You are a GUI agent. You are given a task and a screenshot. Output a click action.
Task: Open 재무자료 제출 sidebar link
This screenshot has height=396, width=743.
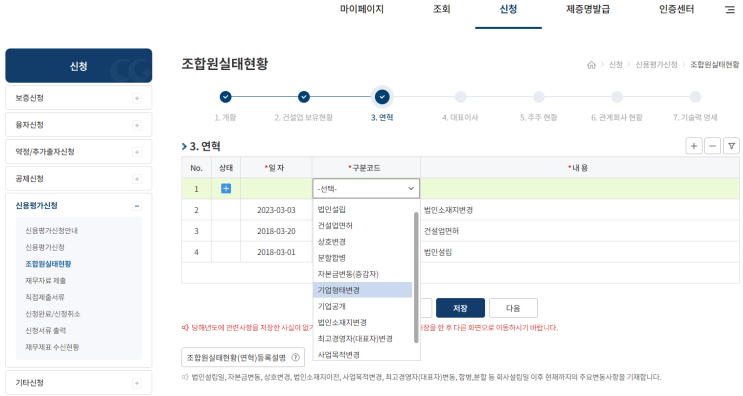[x=45, y=280]
